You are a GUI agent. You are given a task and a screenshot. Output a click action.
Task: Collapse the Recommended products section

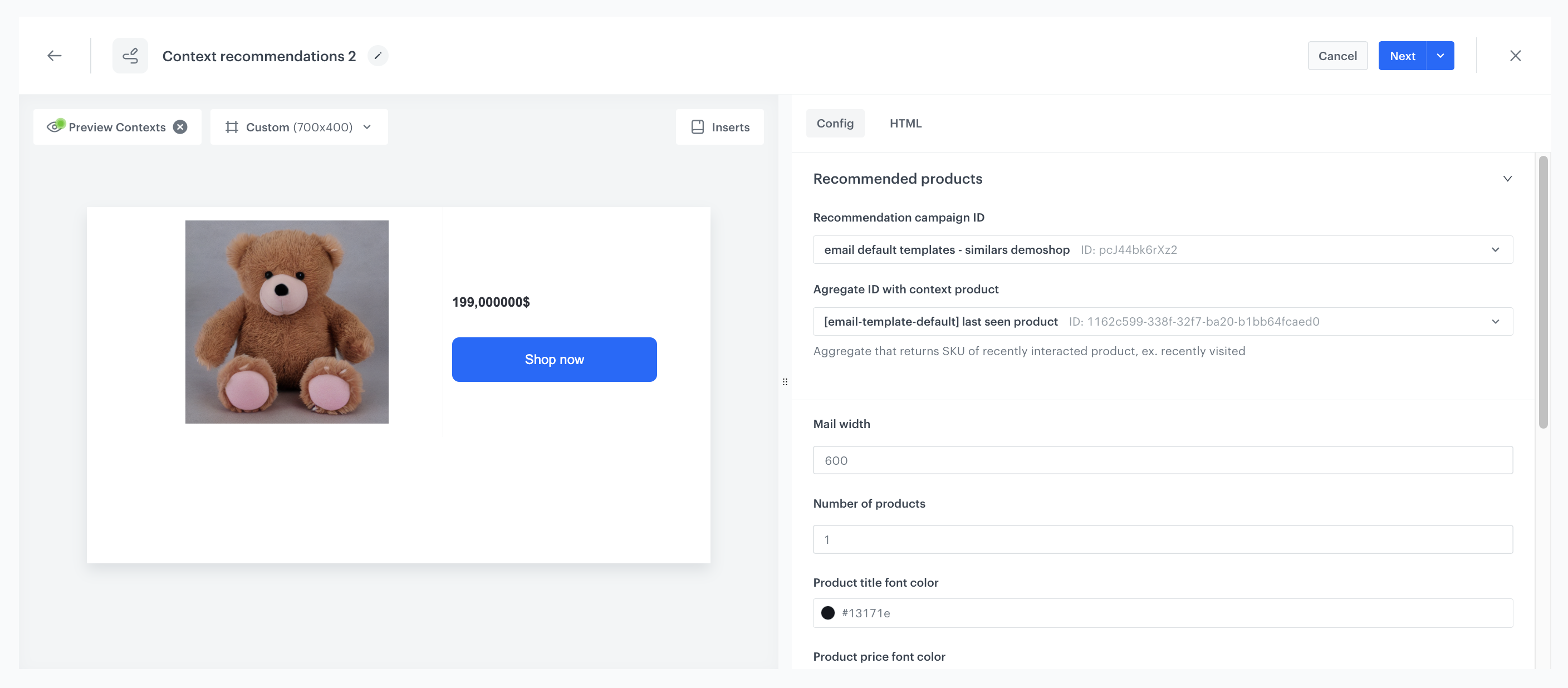click(1507, 178)
